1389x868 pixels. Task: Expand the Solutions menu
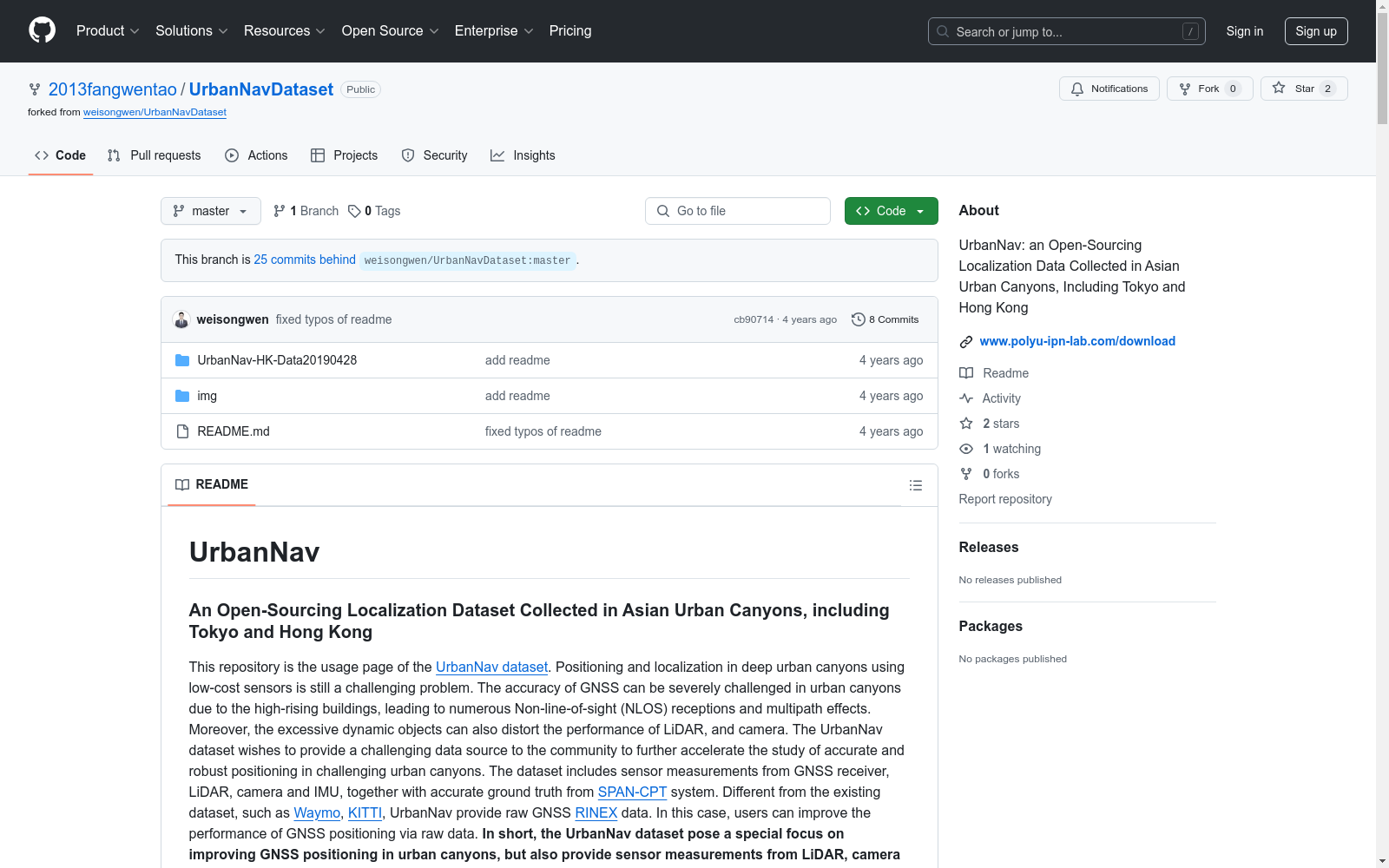click(192, 31)
